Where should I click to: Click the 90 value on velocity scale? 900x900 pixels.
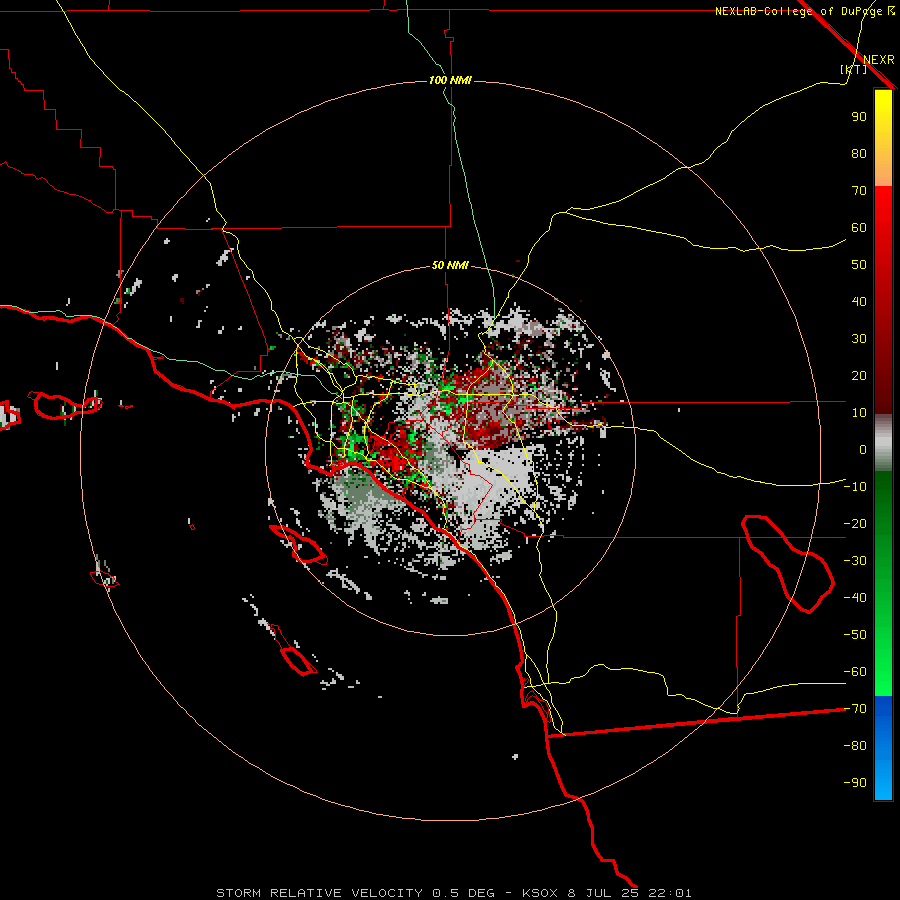[859, 117]
